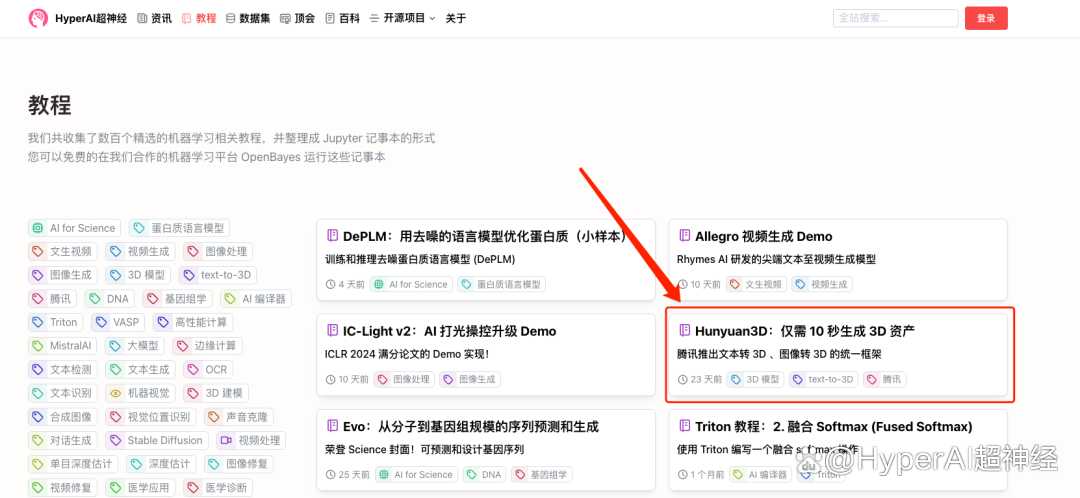Select the 深度估计 tag

coord(162,463)
